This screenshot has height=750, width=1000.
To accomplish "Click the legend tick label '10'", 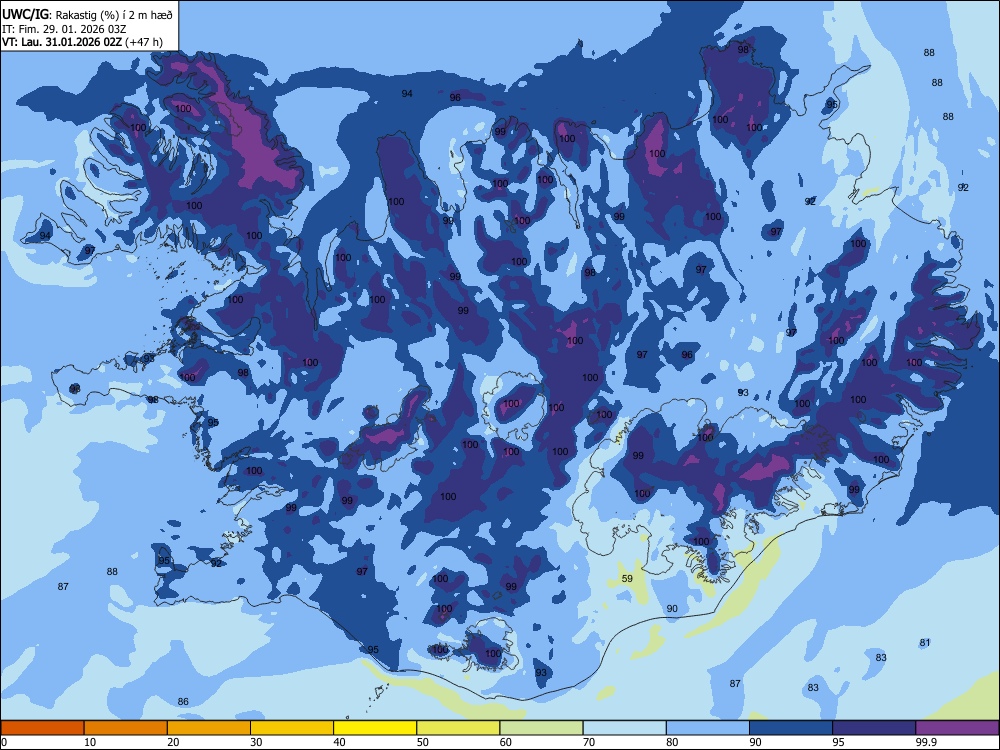I will pos(90,742).
